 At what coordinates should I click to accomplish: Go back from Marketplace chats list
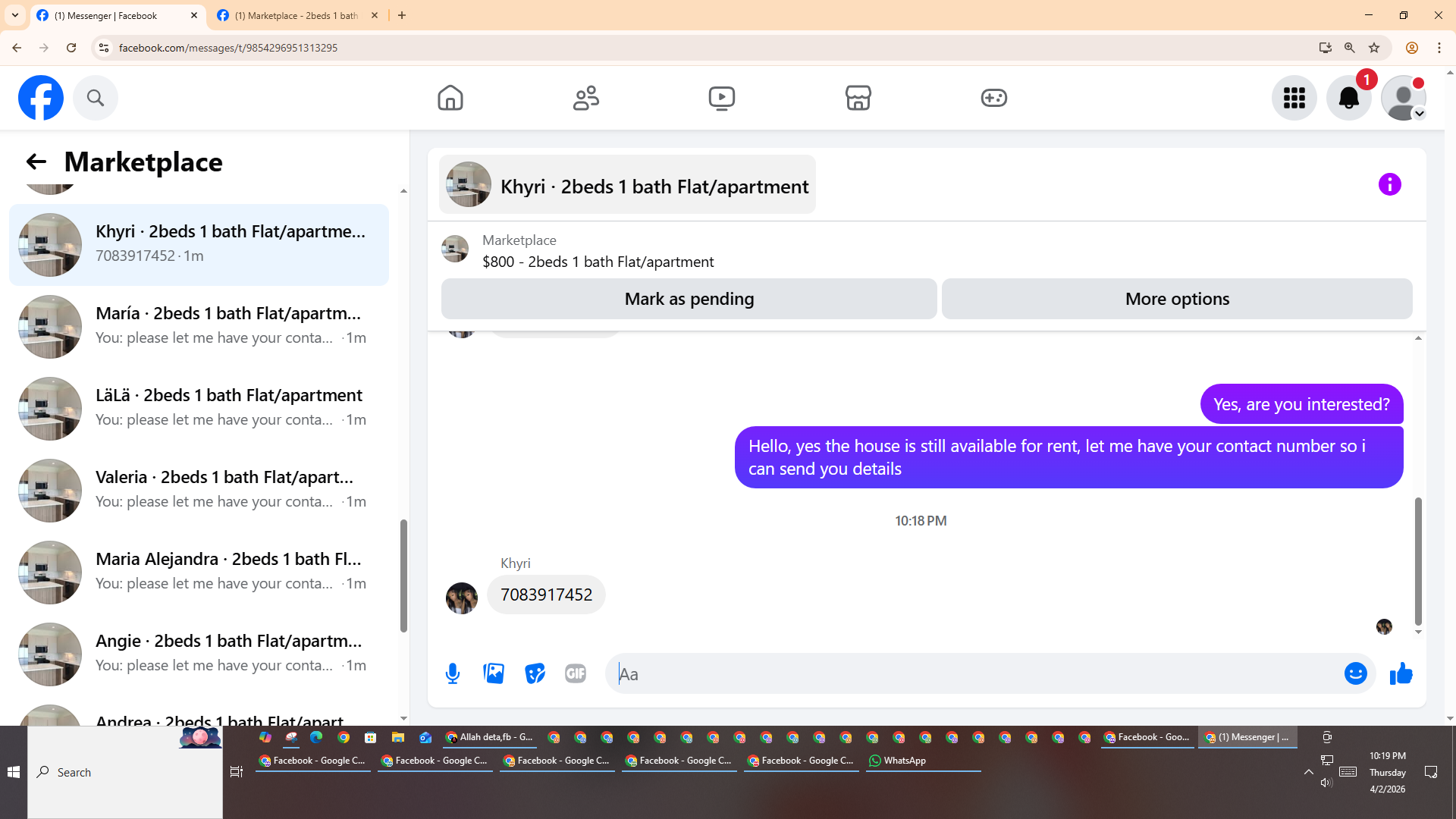36,162
